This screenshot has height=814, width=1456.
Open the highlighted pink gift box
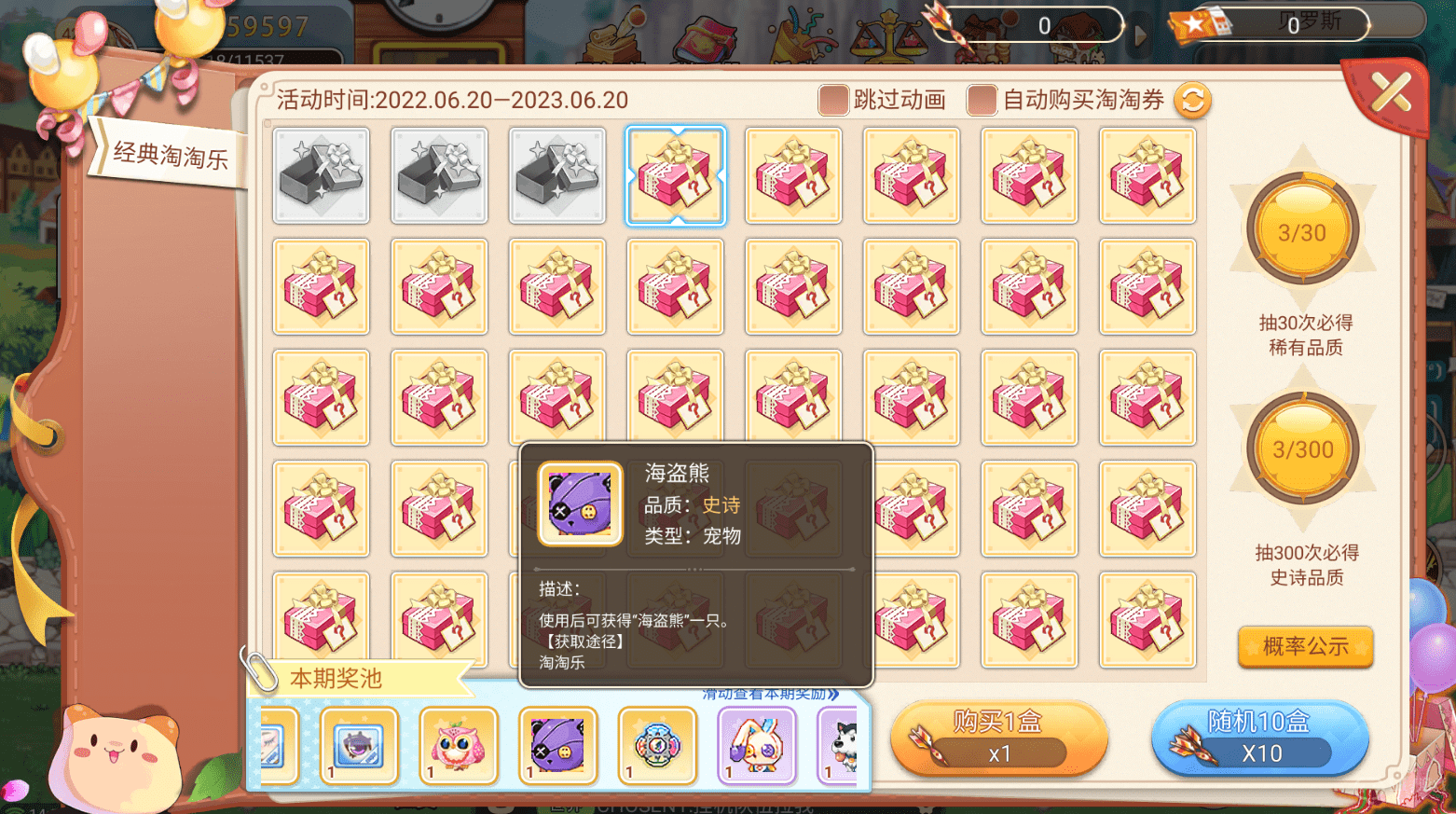676,176
